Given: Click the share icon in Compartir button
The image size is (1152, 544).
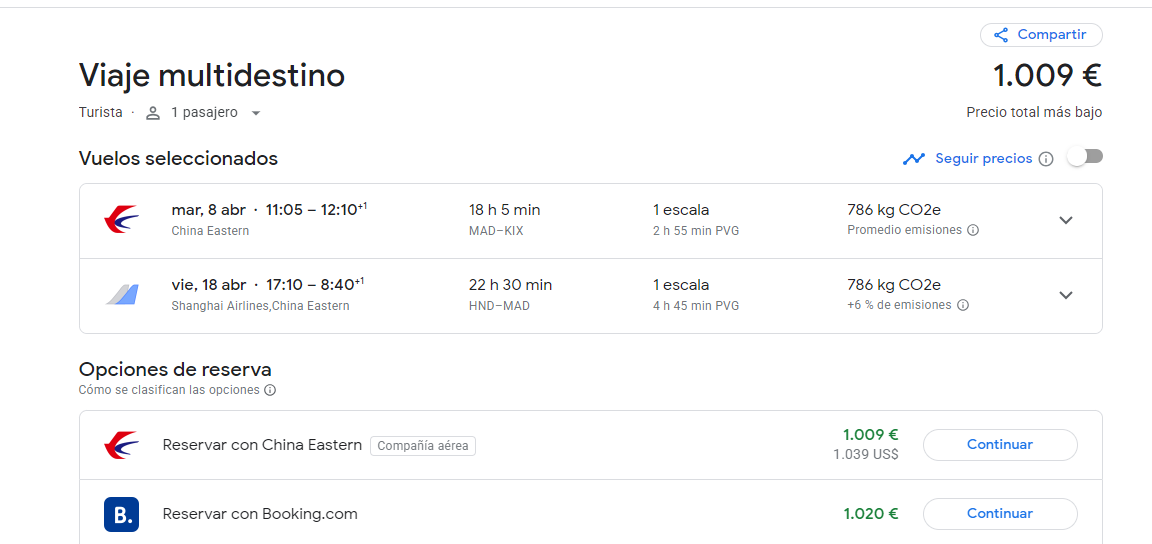Looking at the screenshot, I should [x=1001, y=35].
